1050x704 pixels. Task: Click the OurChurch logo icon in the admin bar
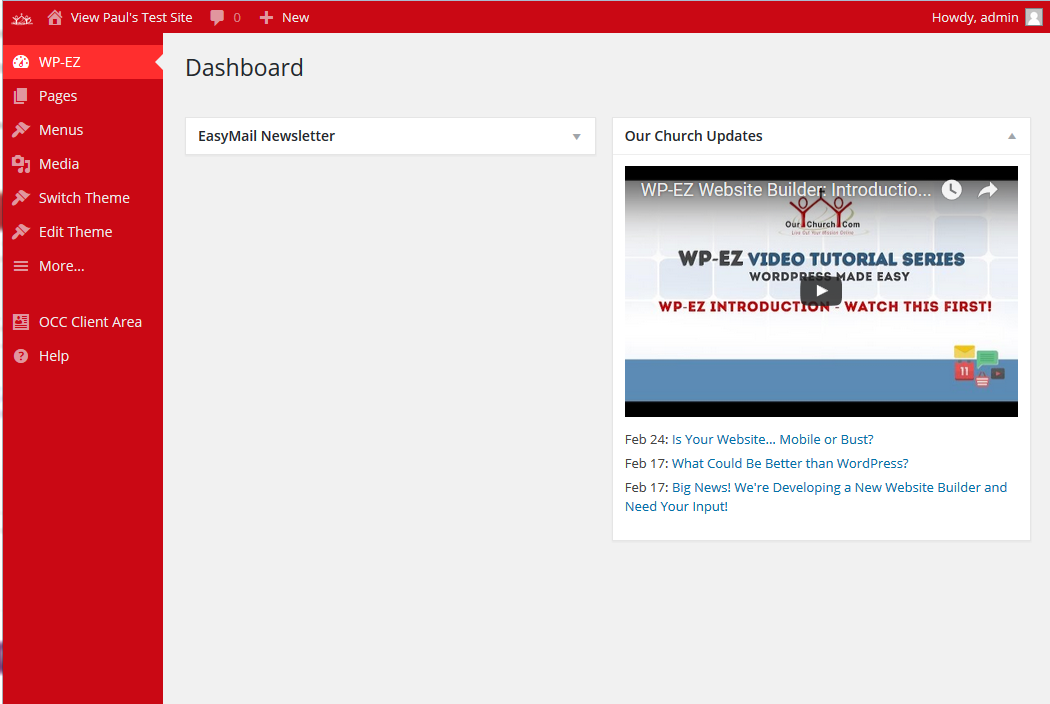click(x=21, y=18)
